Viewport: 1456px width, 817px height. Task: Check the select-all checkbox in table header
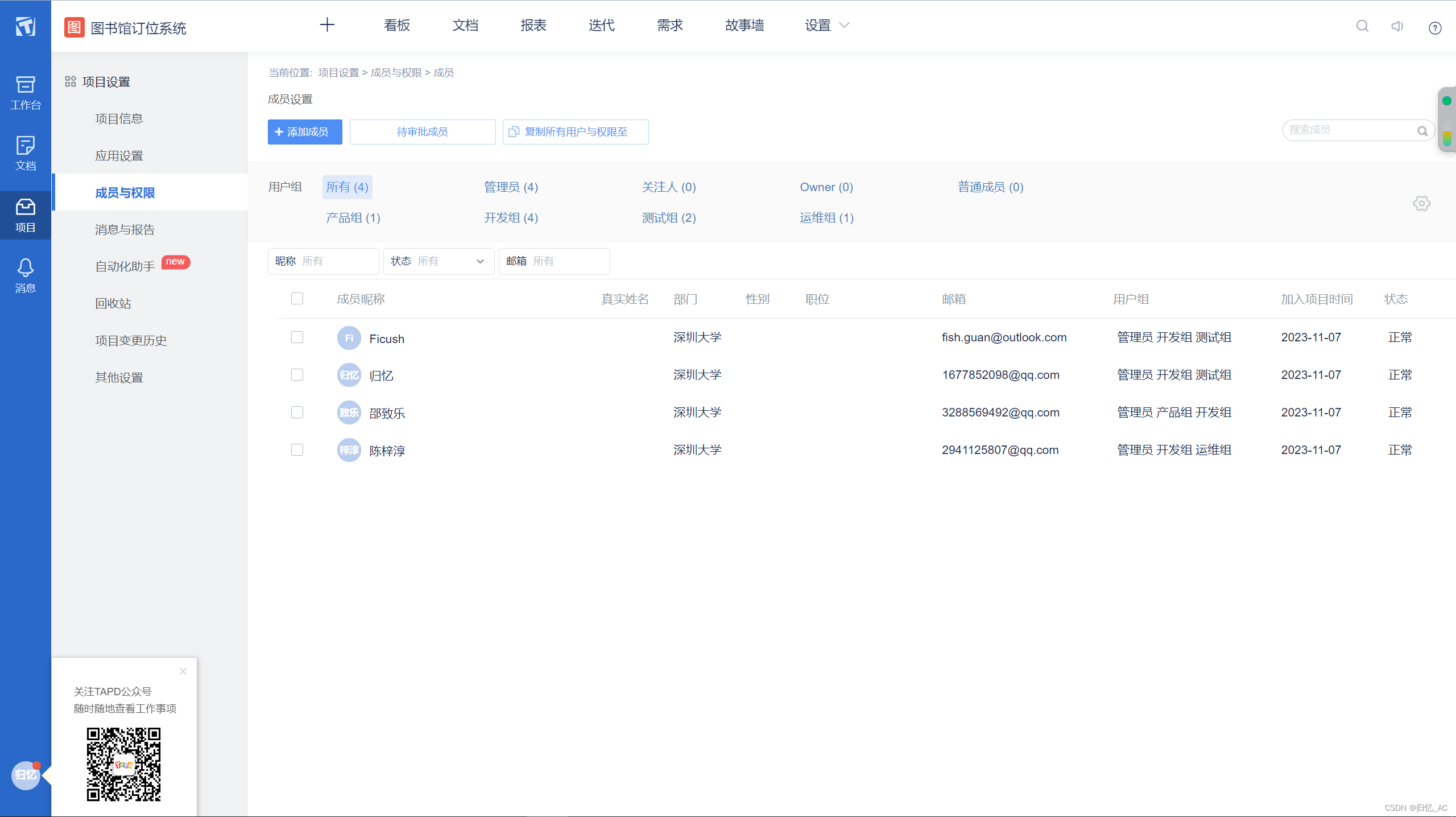(297, 299)
